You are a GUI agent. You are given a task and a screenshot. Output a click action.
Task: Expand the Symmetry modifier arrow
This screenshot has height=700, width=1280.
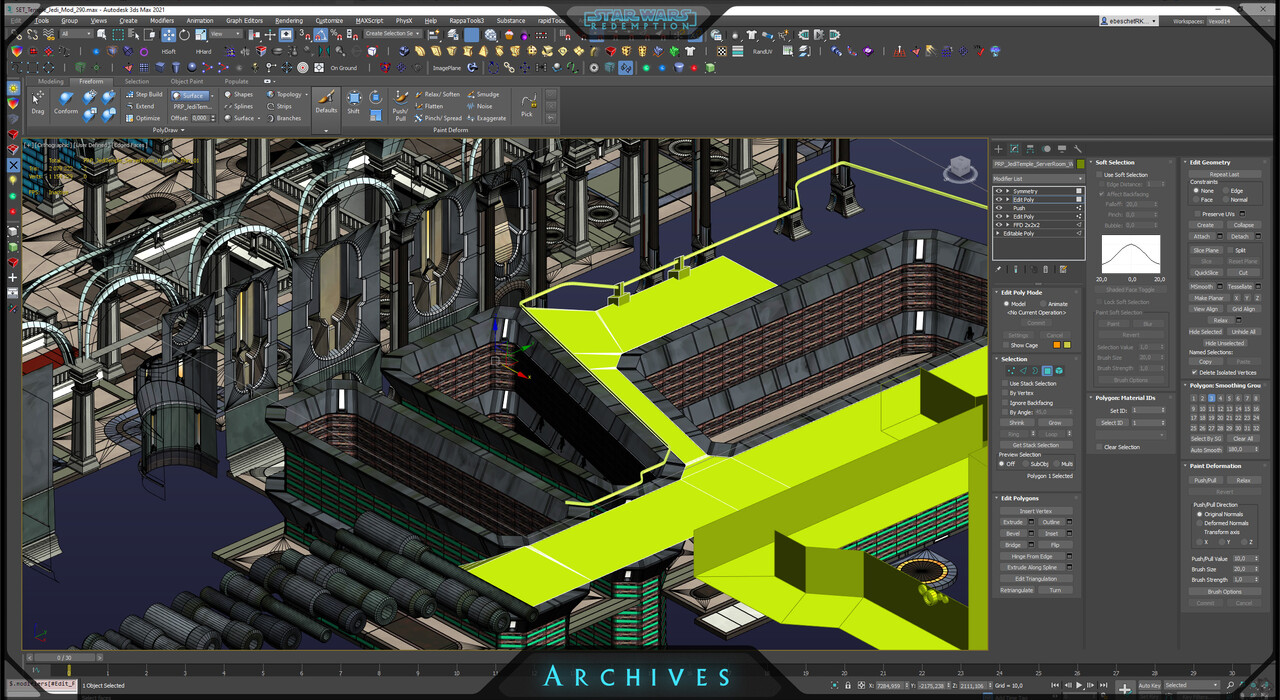click(x=1008, y=191)
